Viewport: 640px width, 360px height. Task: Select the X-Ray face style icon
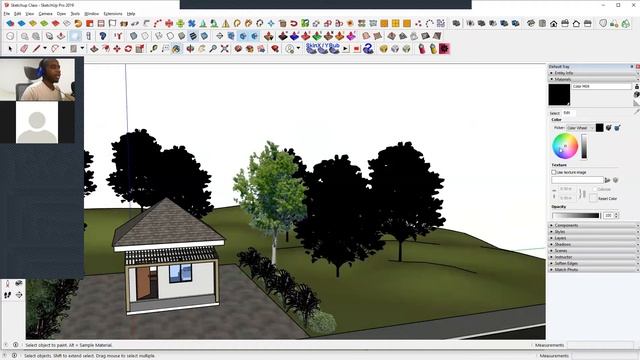133,36
